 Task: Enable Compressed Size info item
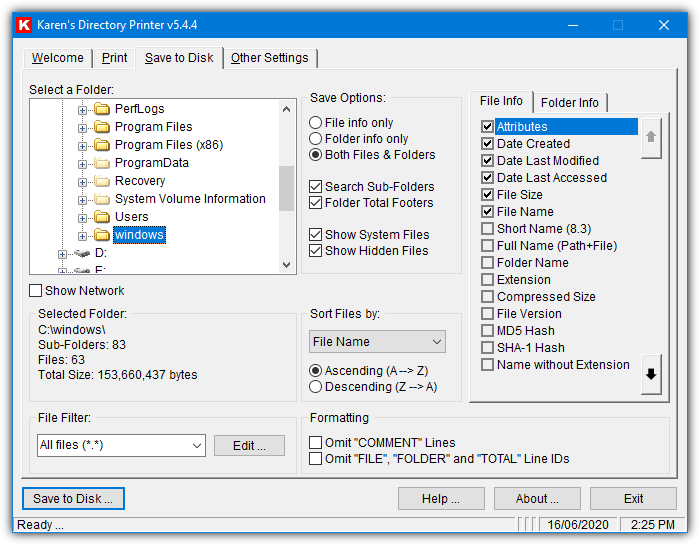(x=487, y=296)
